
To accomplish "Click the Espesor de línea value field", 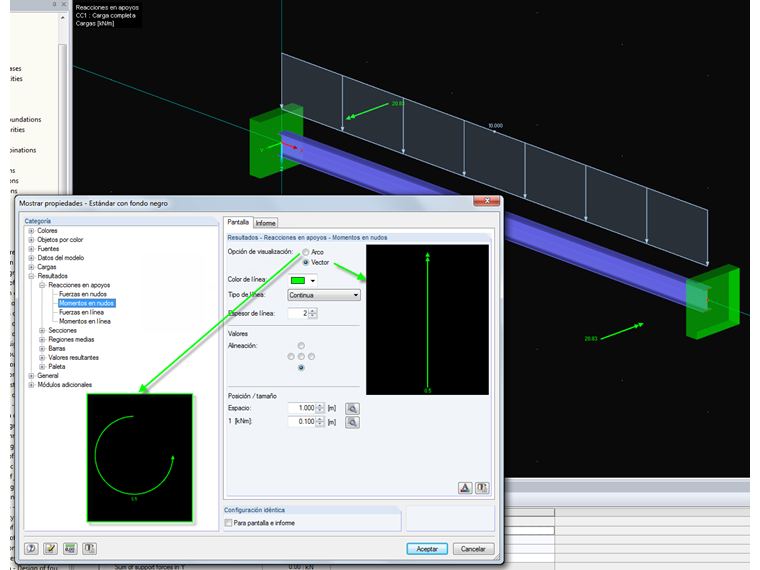I will coord(298,313).
